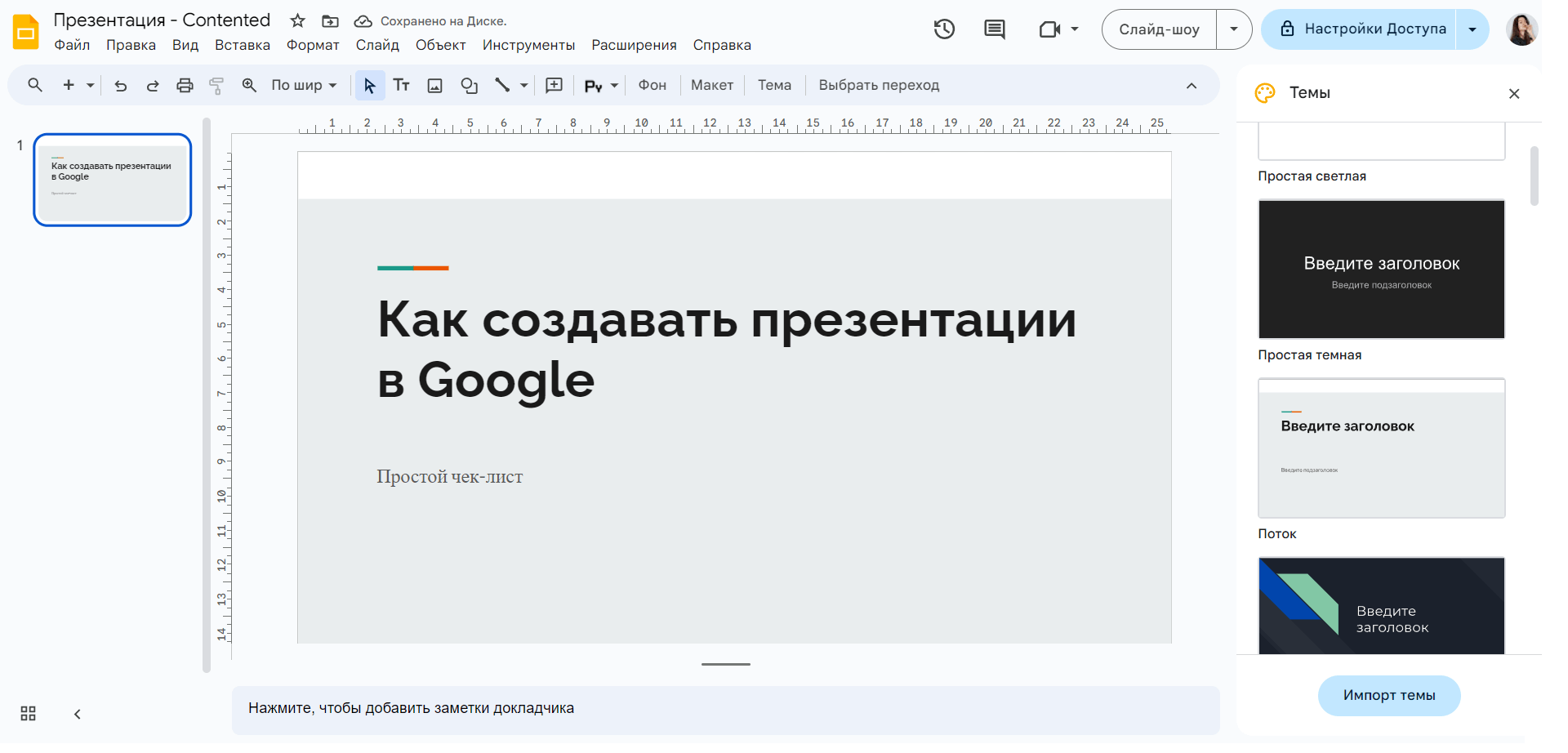Click the Themes panel scrollbar

1535,176
